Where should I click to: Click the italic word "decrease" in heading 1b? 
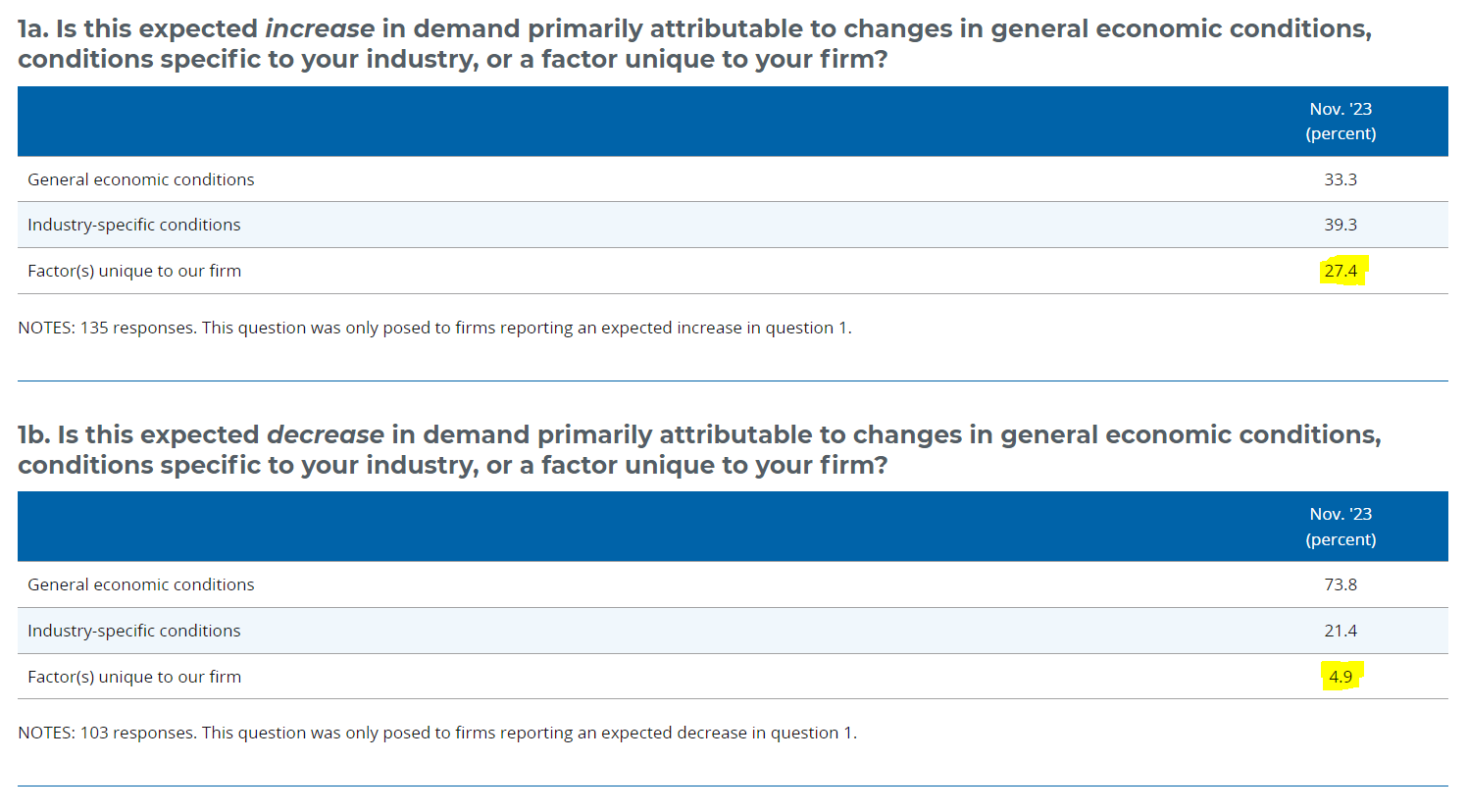326,434
